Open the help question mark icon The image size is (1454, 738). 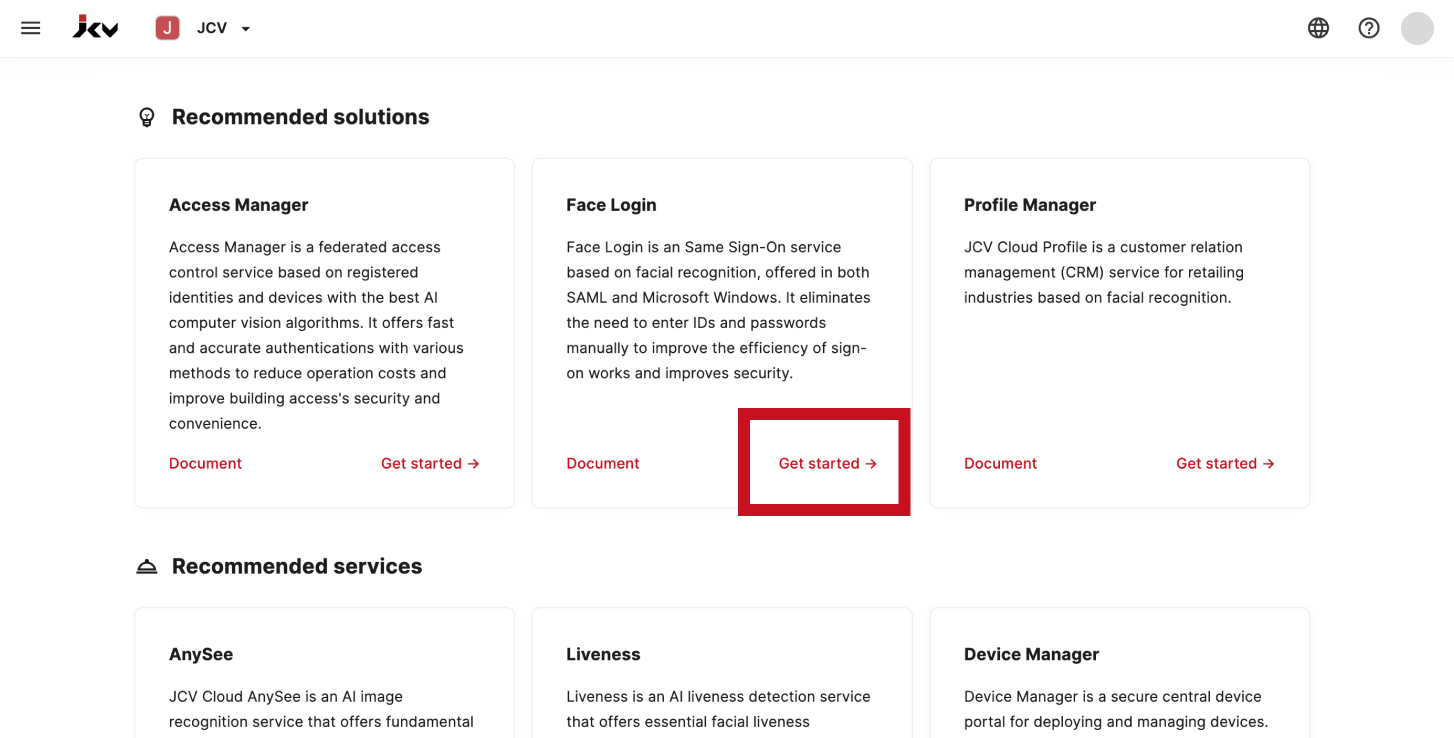pyautogui.click(x=1369, y=28)
